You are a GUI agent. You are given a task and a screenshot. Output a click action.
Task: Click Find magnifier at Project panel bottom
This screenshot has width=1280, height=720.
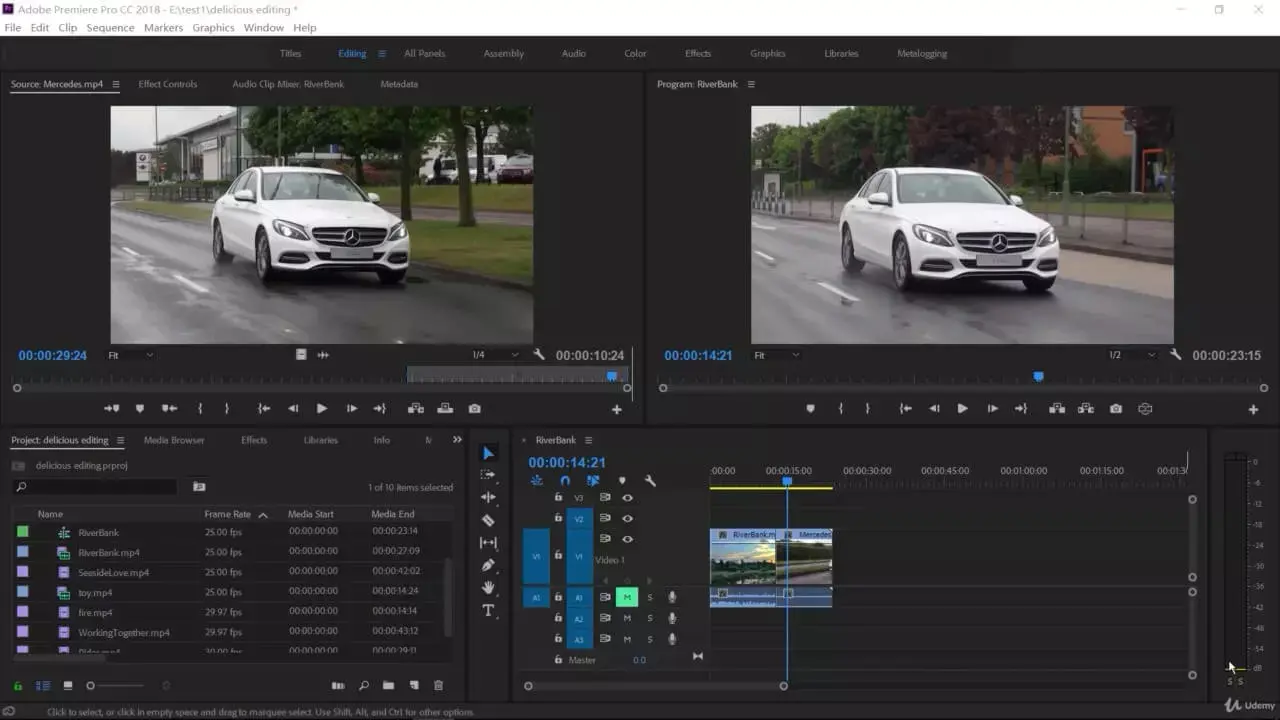click(363, 686)
